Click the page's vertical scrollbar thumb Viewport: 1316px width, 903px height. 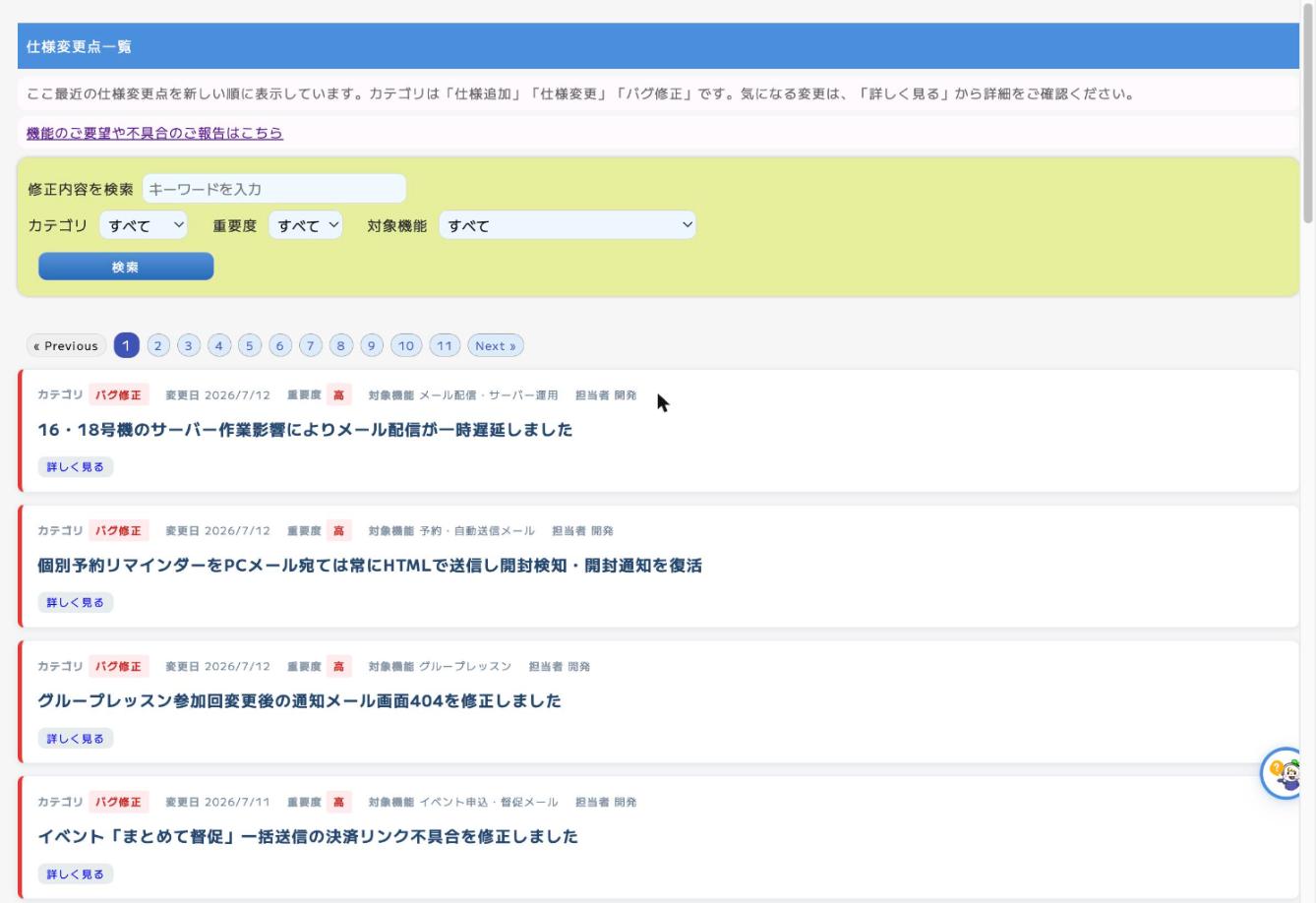pyautogui.click(x=1308, y=113)
